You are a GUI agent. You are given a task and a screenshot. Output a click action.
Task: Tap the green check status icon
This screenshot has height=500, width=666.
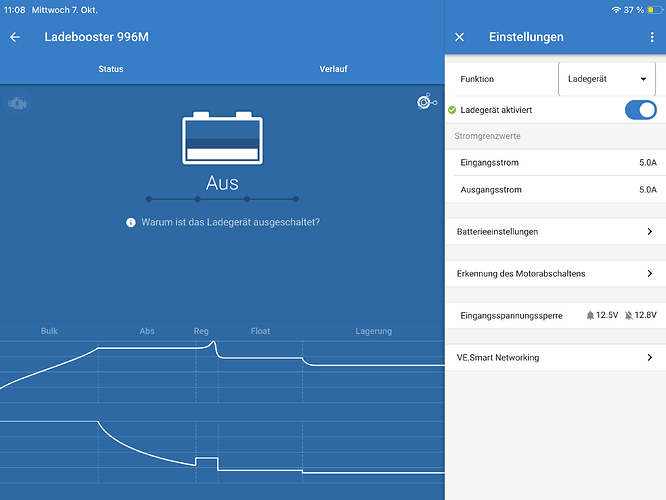[452, 110]
